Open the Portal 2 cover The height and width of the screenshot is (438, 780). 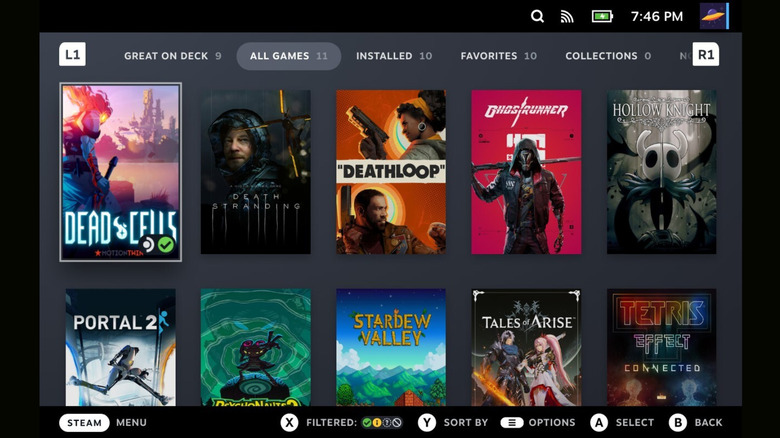[x=120, y=347]
